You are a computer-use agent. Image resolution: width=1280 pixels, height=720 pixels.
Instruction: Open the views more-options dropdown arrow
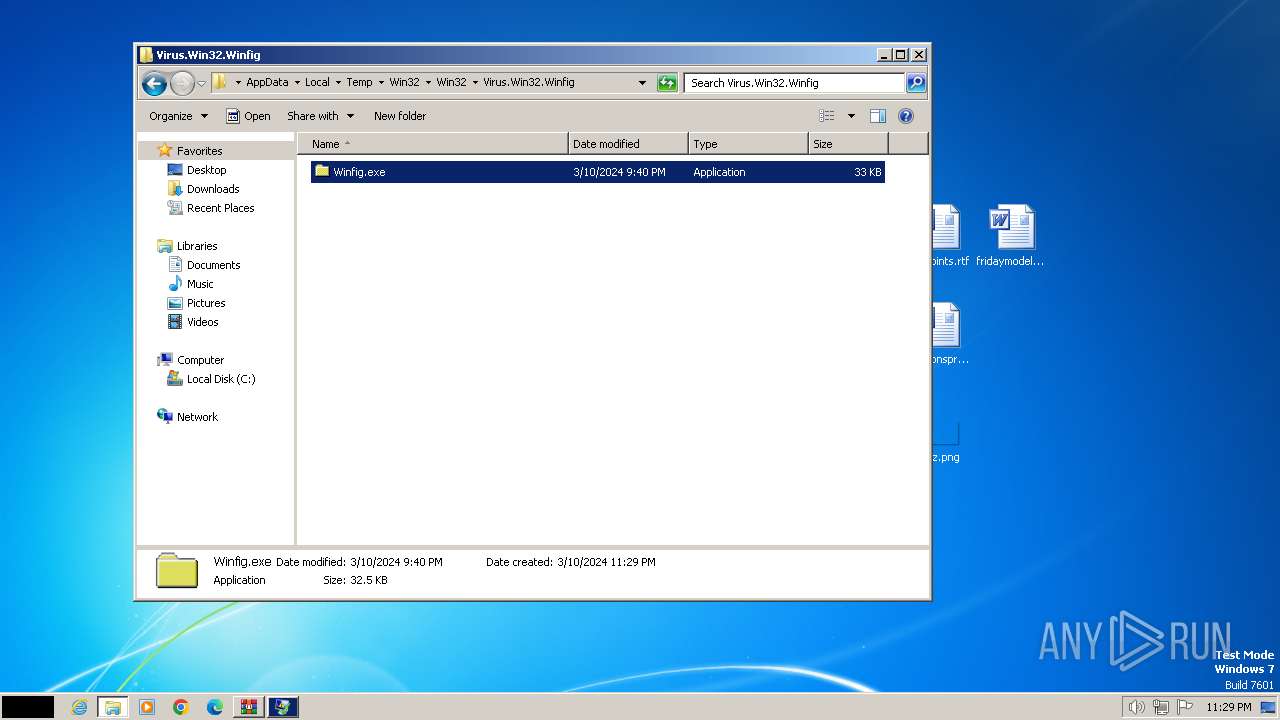(851, 116)
